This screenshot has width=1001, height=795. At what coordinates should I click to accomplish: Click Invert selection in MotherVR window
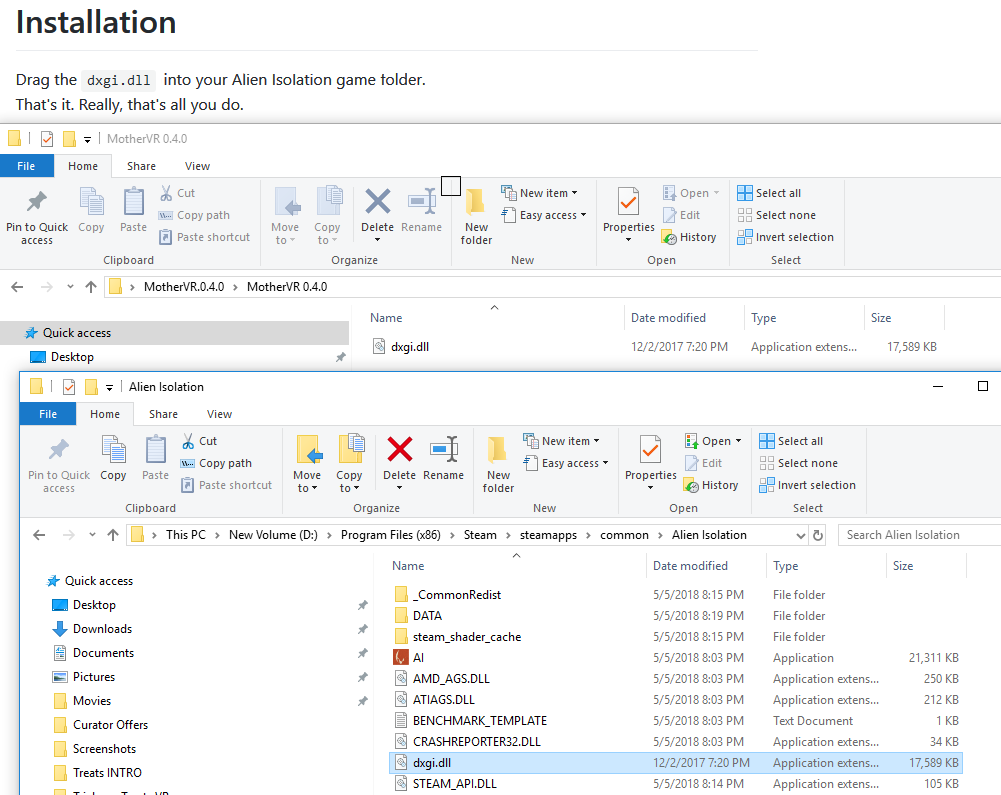pyautogui.click(x=786, y=238)
